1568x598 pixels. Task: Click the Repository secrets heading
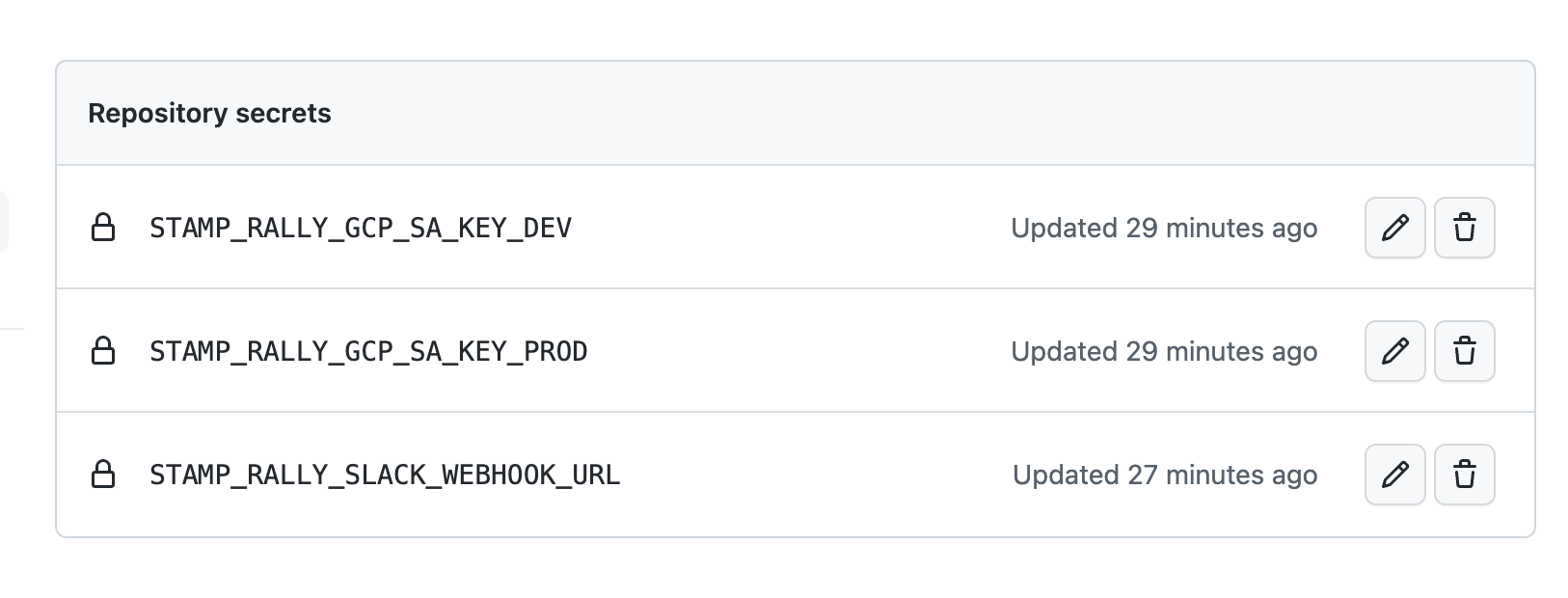tap(210, 113)
